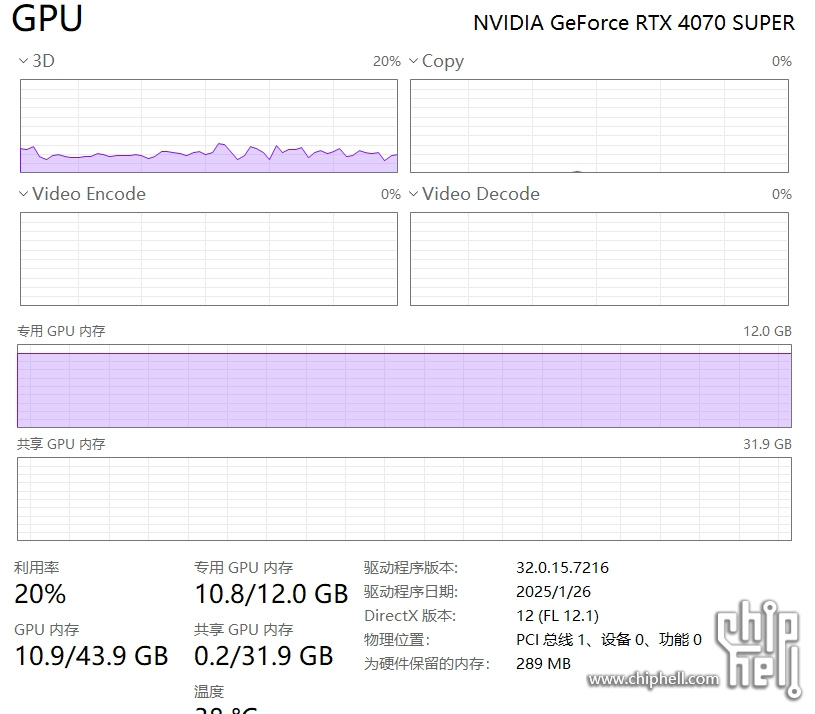
Task: Click the NVIDIA GeForce RTX 4070 SUPER label
Action: (x=634, y=23)
